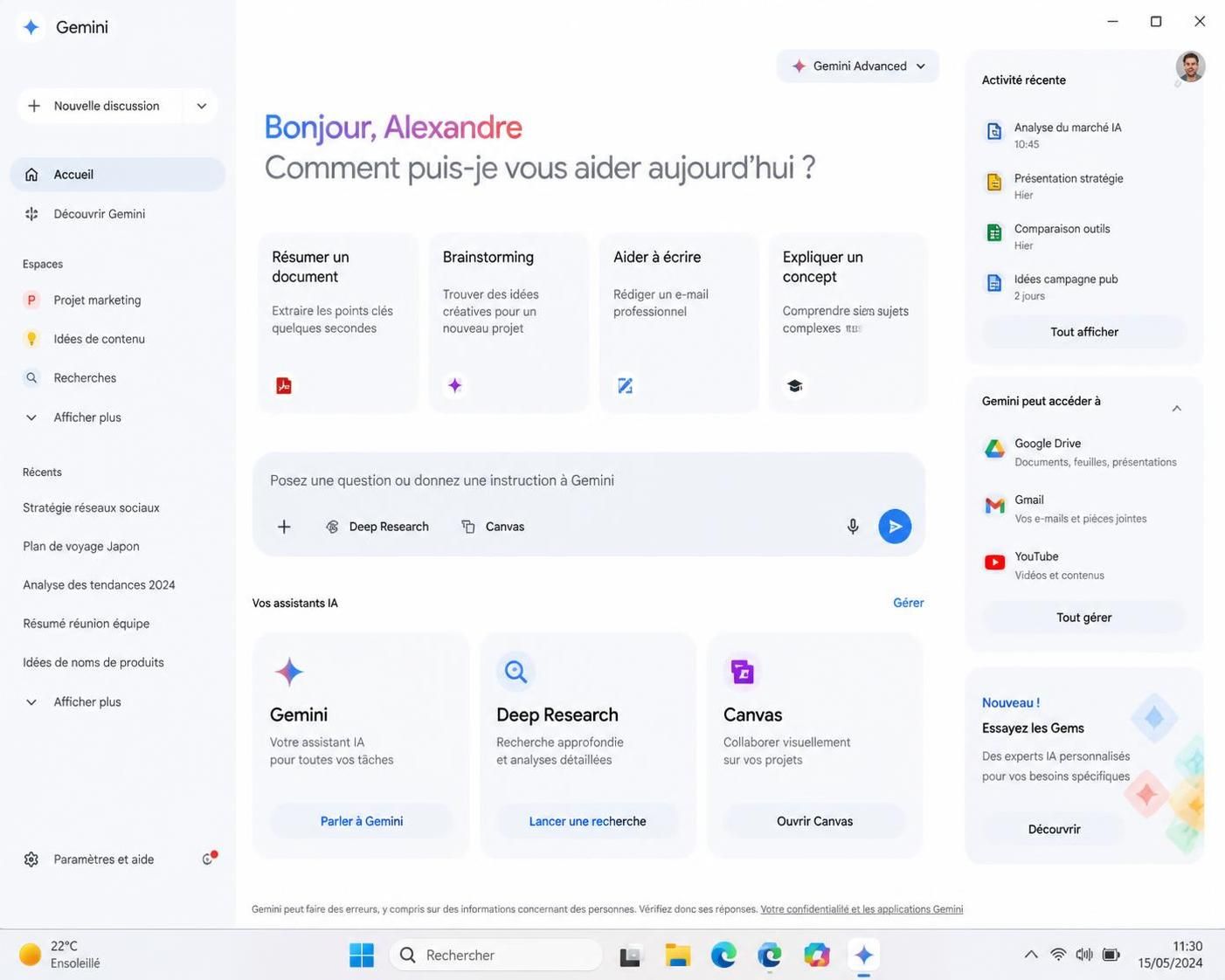Click the prompt input field
Image resolution: width=1225 pixels, height=980 pixels.
click(x=589, y=480)
